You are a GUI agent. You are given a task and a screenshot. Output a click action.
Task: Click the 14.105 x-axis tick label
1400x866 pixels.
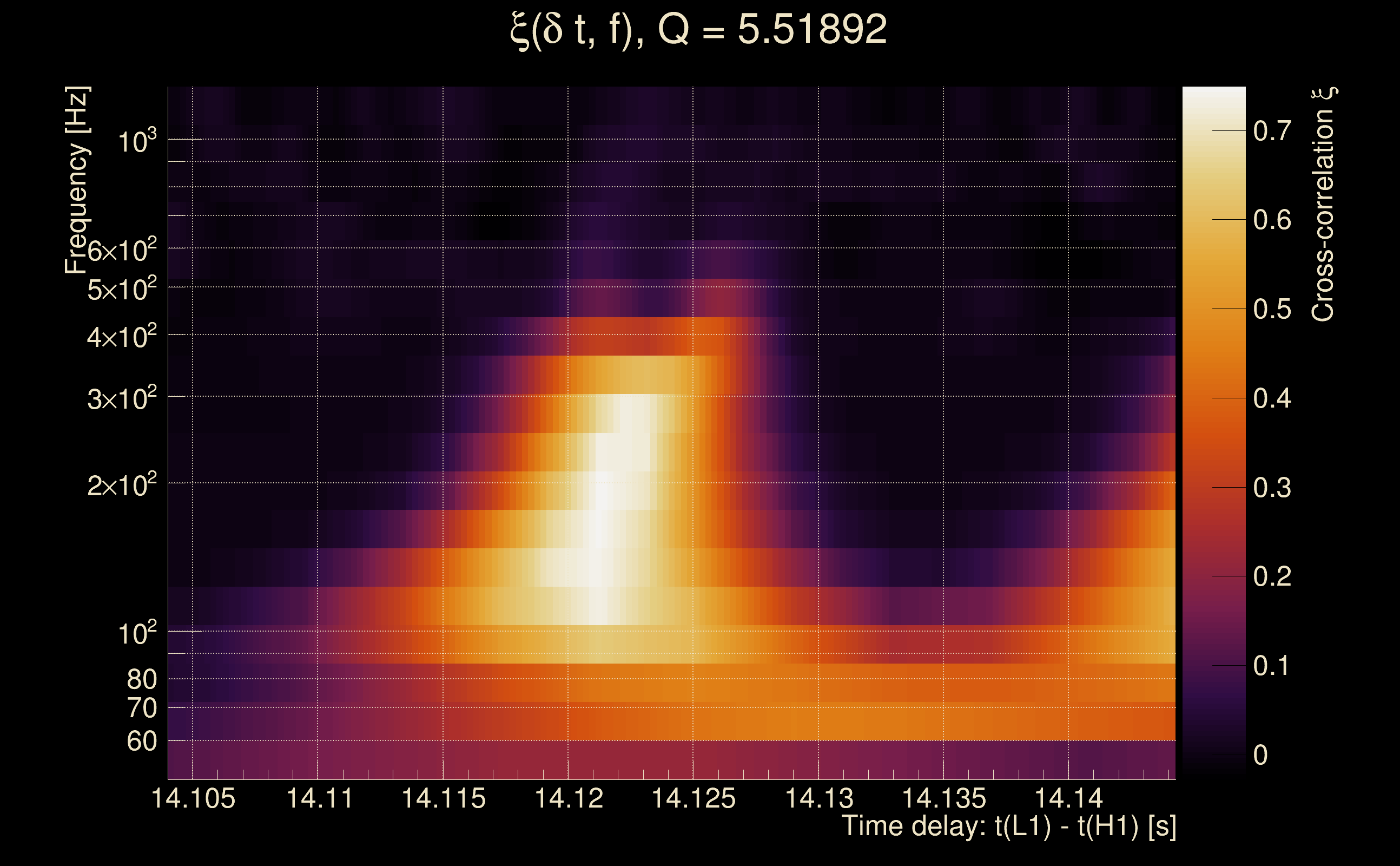click(193, 798)
